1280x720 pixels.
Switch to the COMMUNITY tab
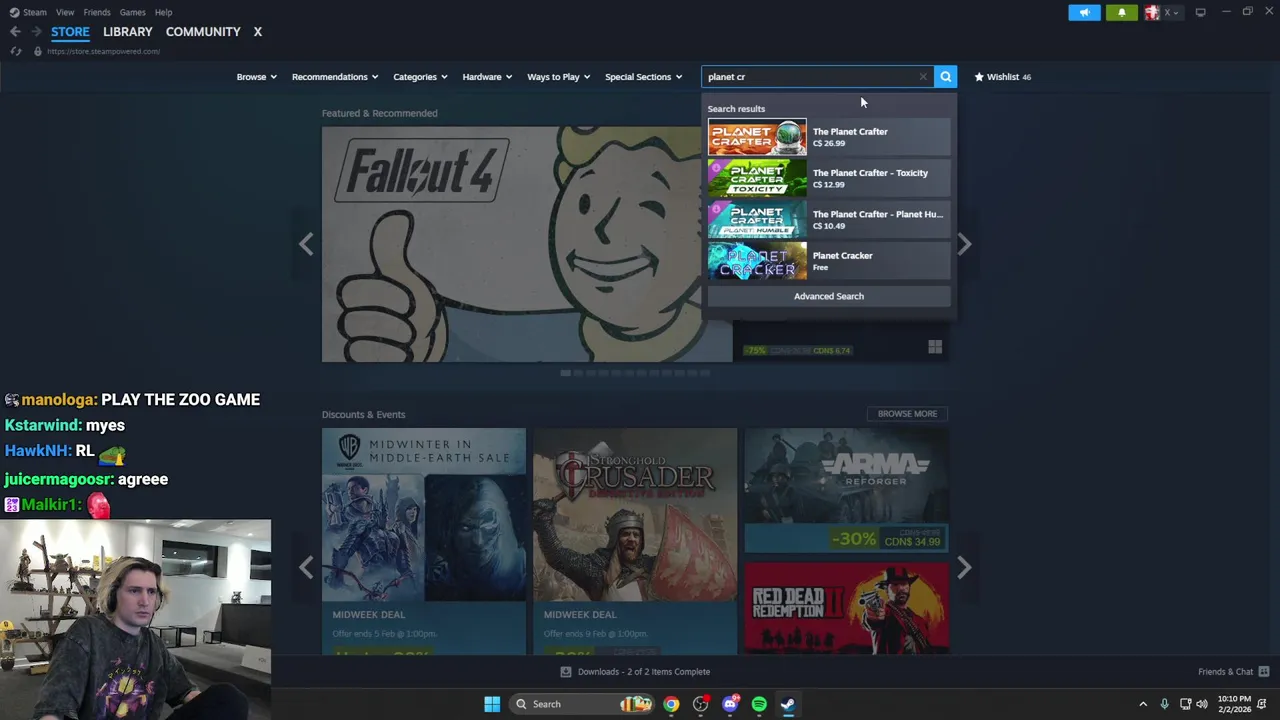pyautogui.click(x=203, y=32)
